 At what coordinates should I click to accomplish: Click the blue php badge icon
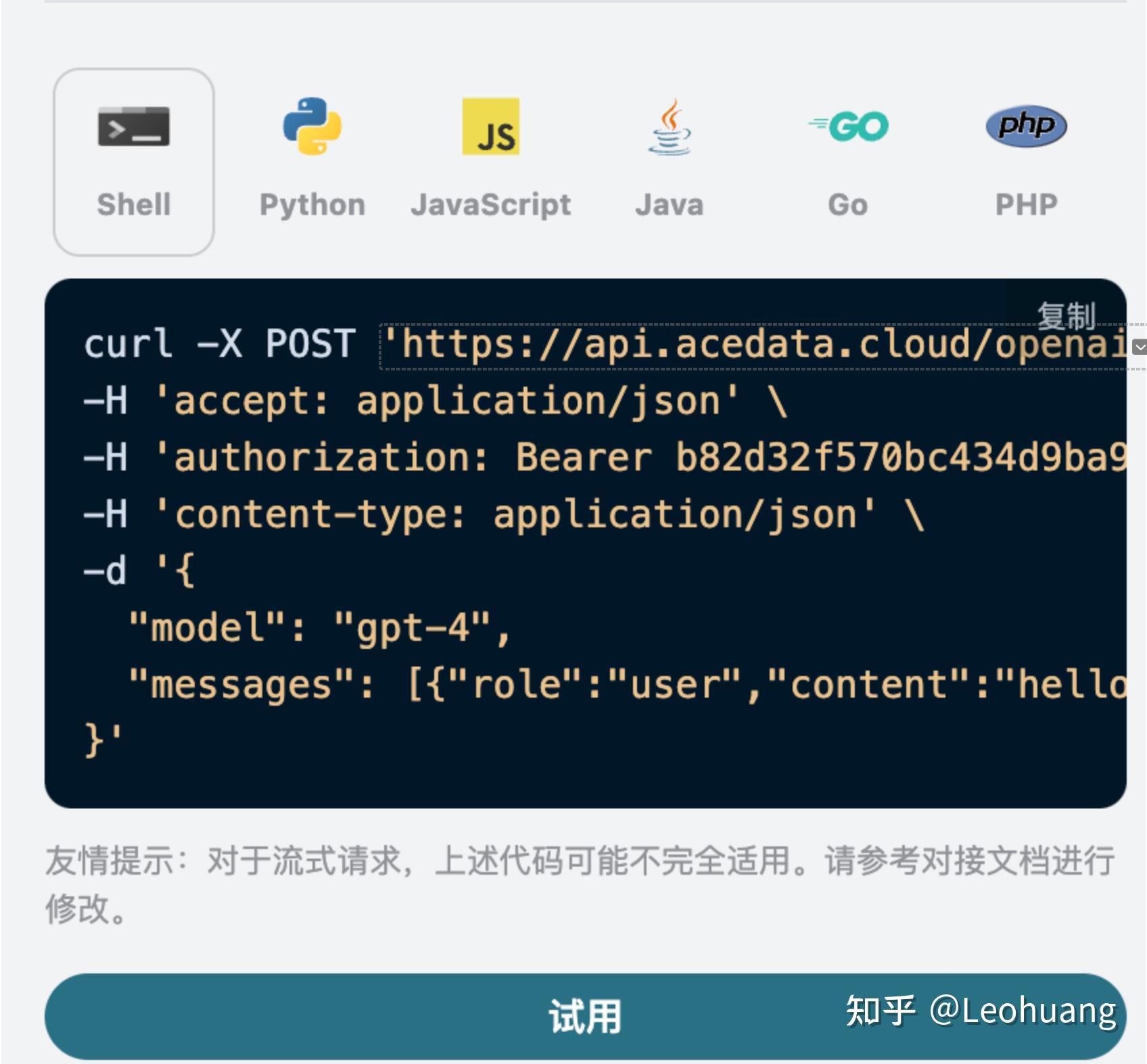(1025, 127)
